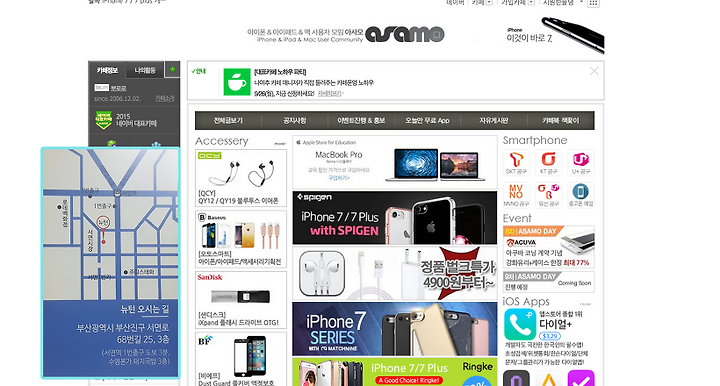Open the 8차 ASAMO DAY ACUVA event banner
This screenshot has height=386, width=720.
pos(549,247)
